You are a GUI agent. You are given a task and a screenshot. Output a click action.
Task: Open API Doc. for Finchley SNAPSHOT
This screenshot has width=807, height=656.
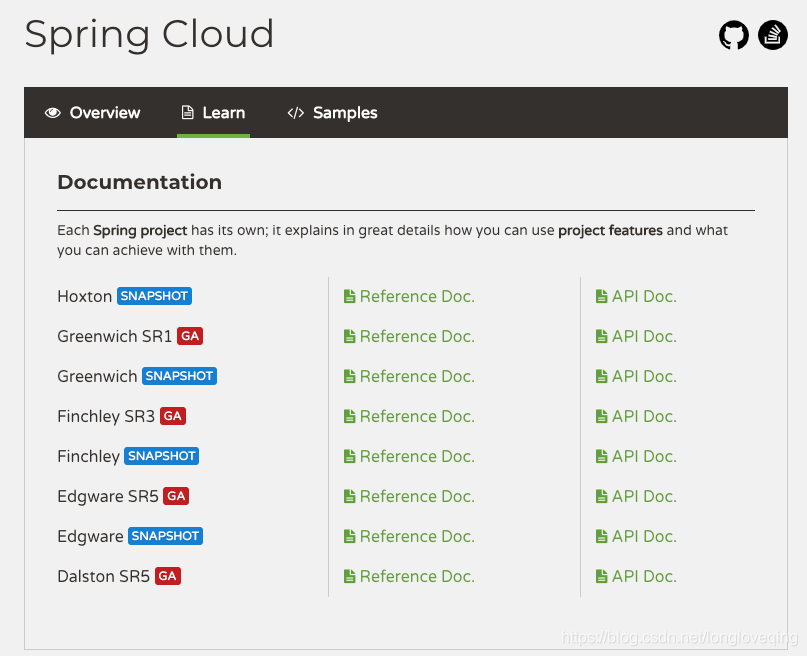[x=636, y=456]
